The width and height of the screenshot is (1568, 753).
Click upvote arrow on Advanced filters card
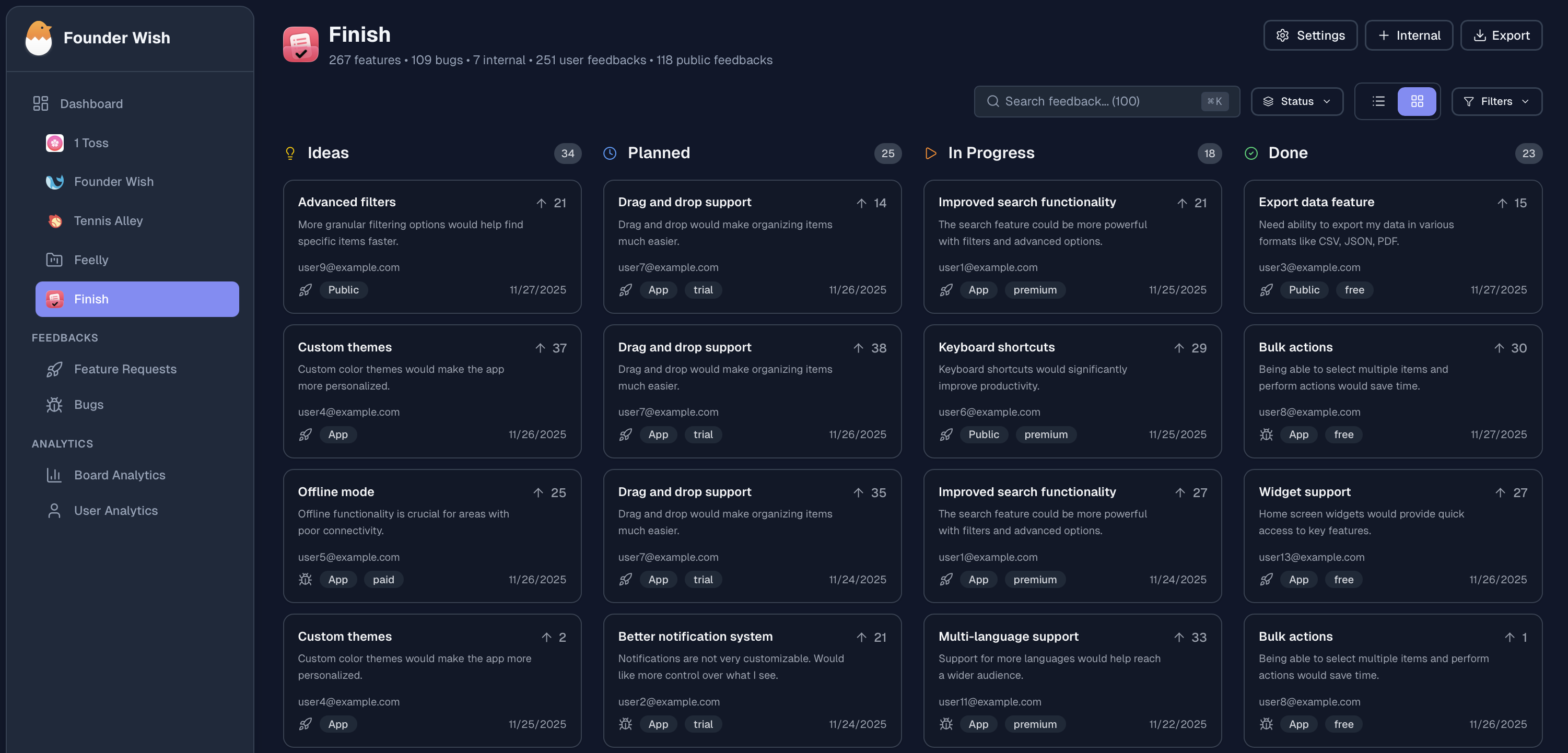pyautogui.click(x=541, y=203)
